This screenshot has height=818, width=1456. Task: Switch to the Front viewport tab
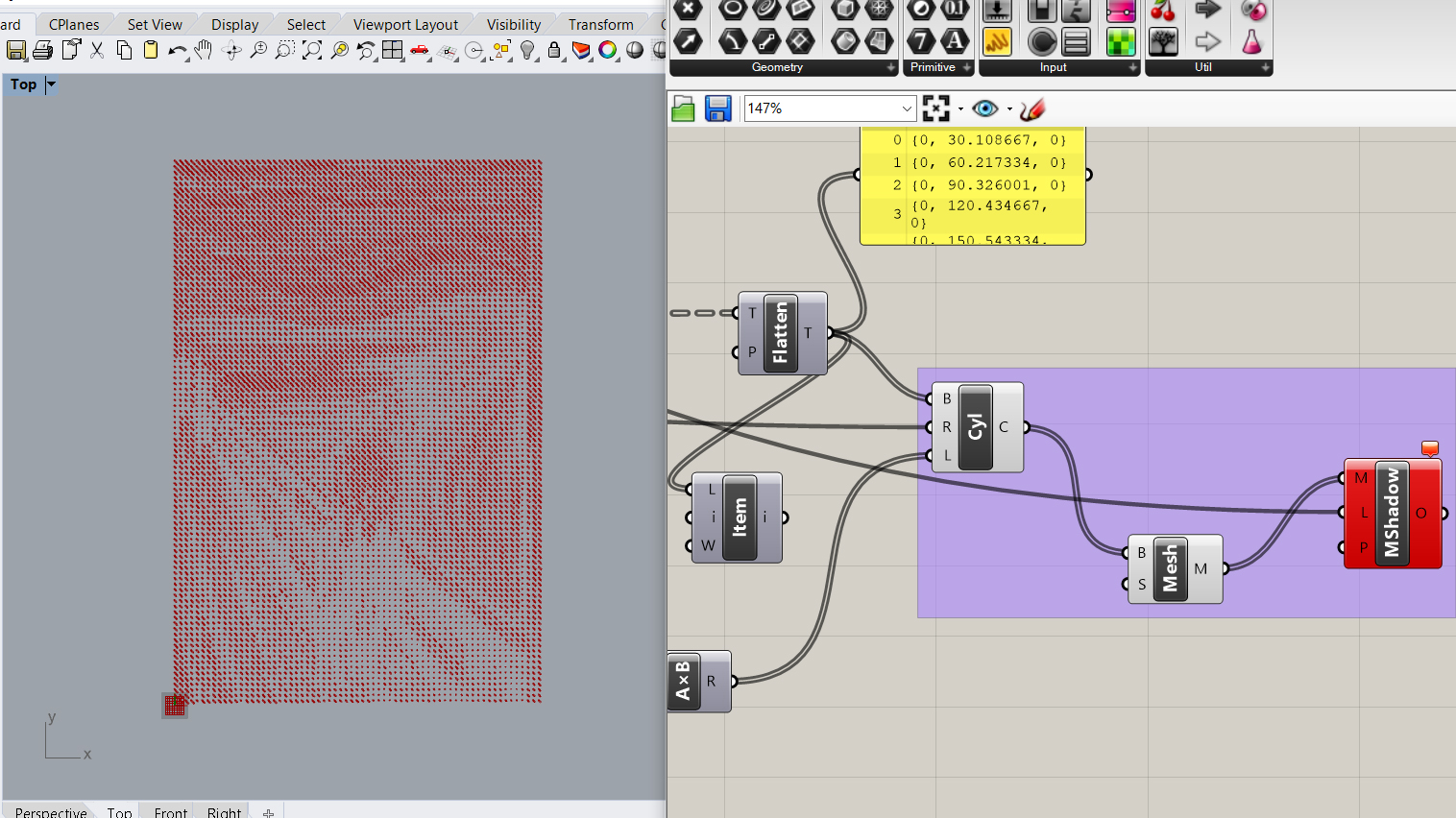pyautogui.click(x=171, y=811)
